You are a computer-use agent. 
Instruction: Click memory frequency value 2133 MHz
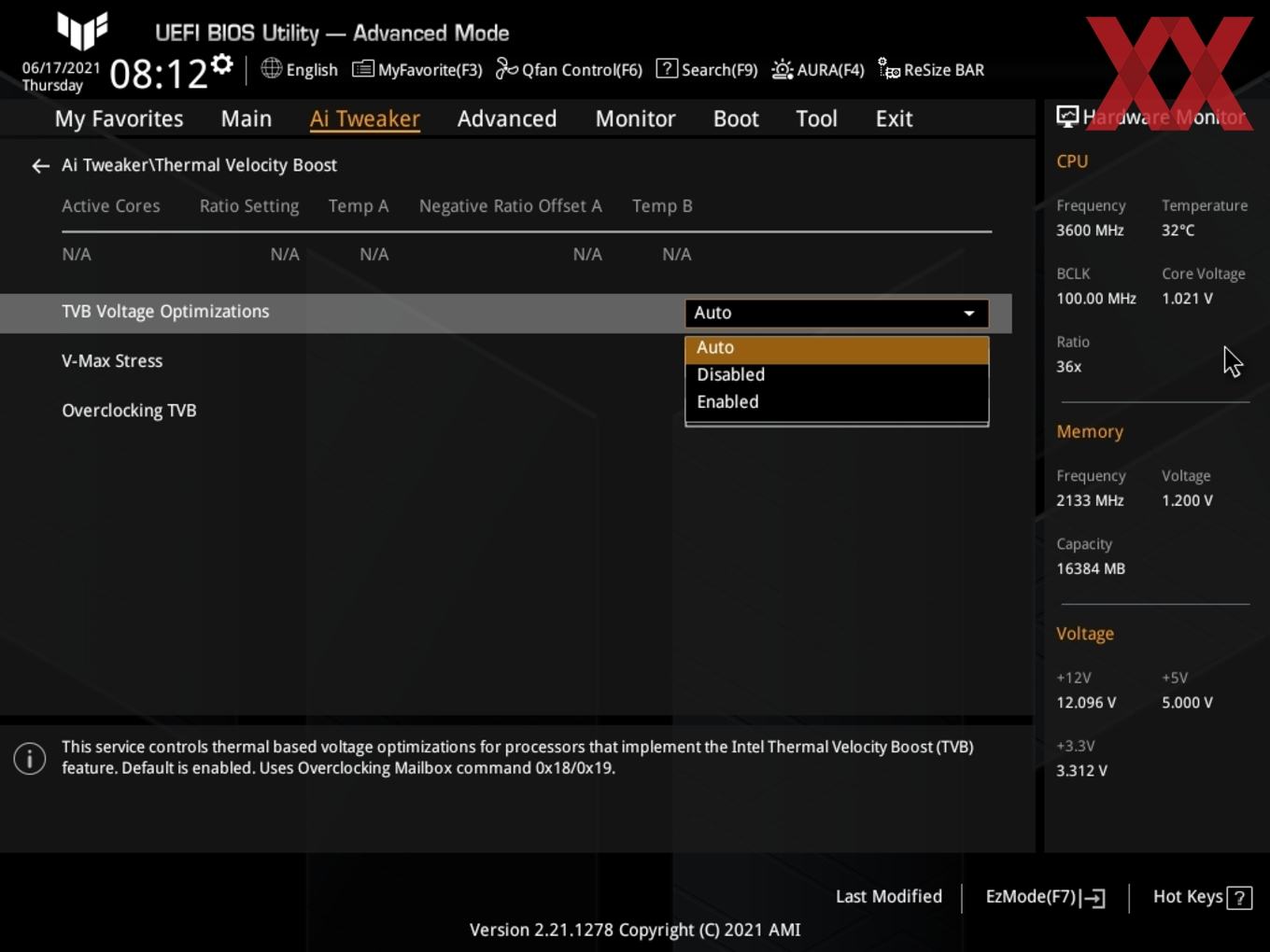1090,500
